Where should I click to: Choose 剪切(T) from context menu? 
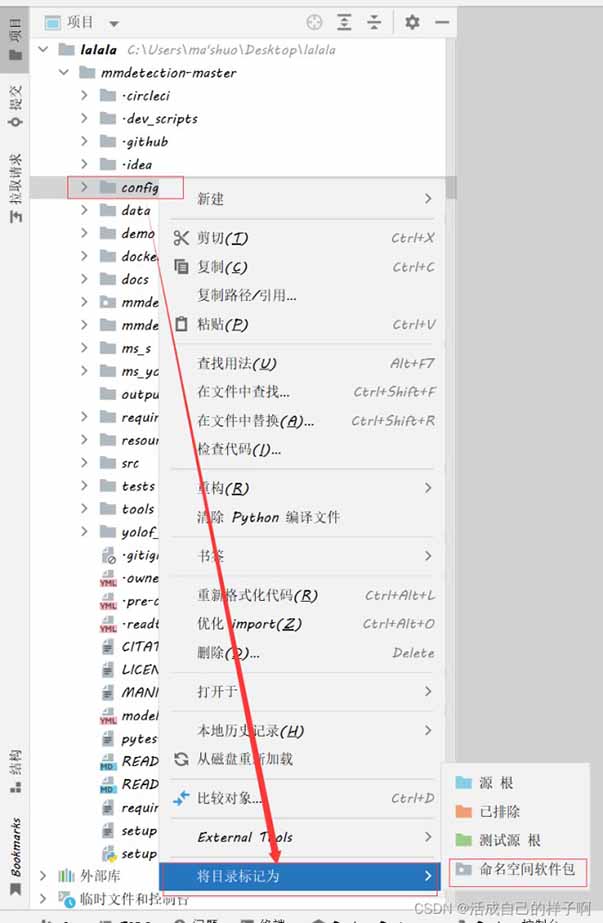coord(303,238)
